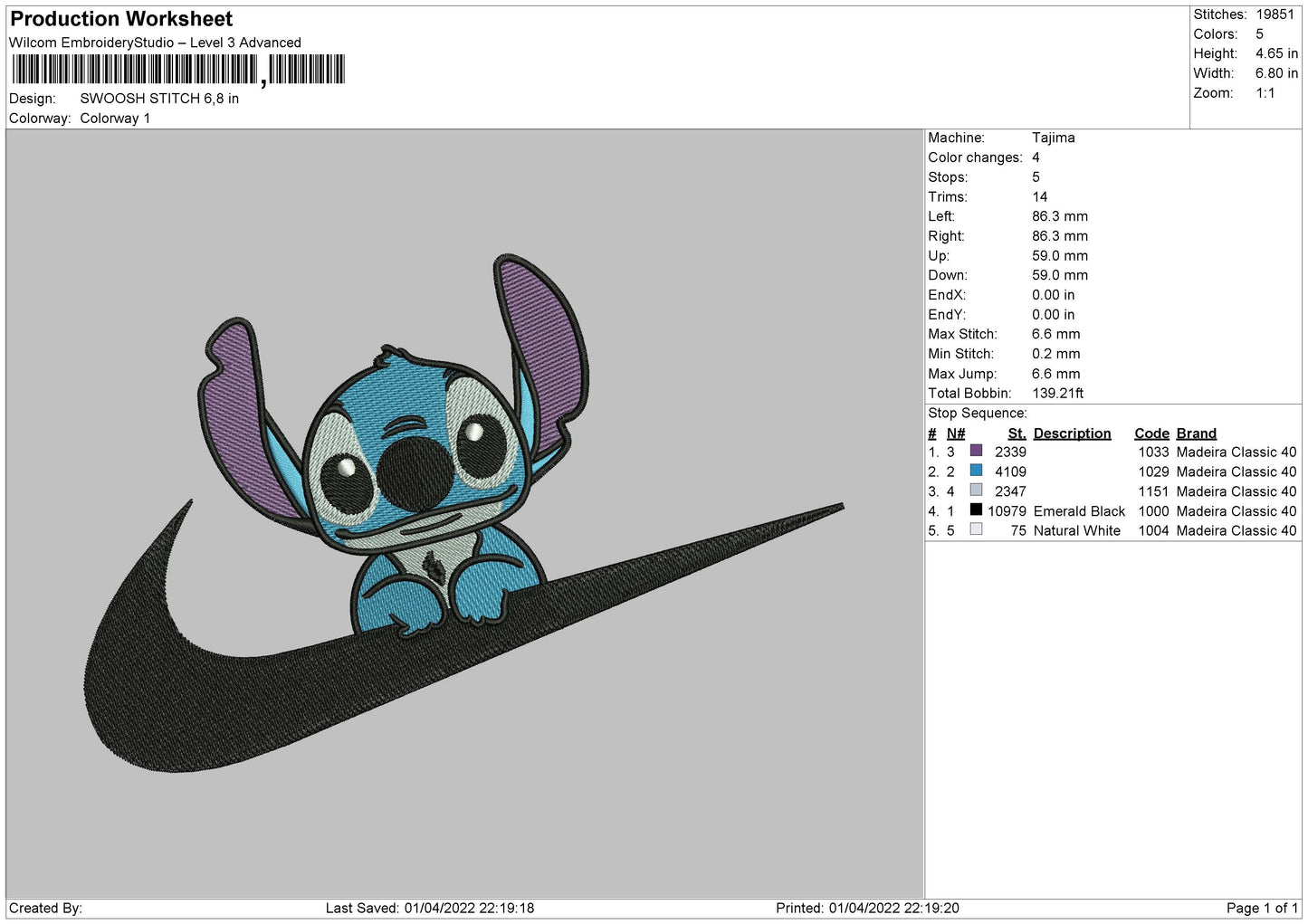Click the barcode under the worksheet title
Screen dimensions: 1308x924
coord(178,70)
